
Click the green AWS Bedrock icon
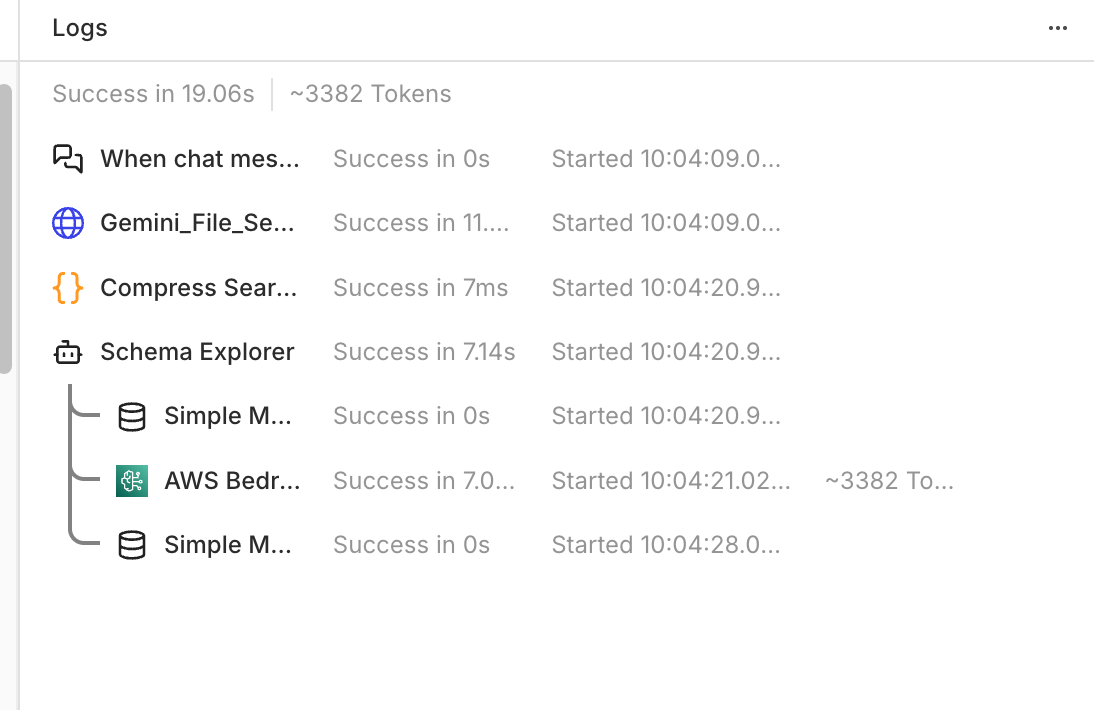132,481
